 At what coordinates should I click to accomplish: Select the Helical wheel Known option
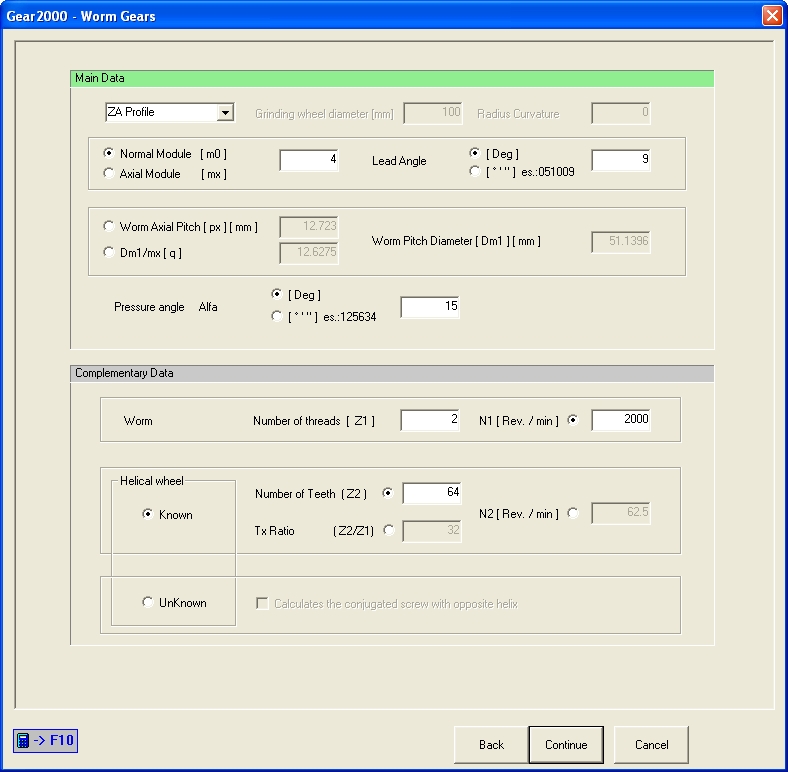pos(148,514)
